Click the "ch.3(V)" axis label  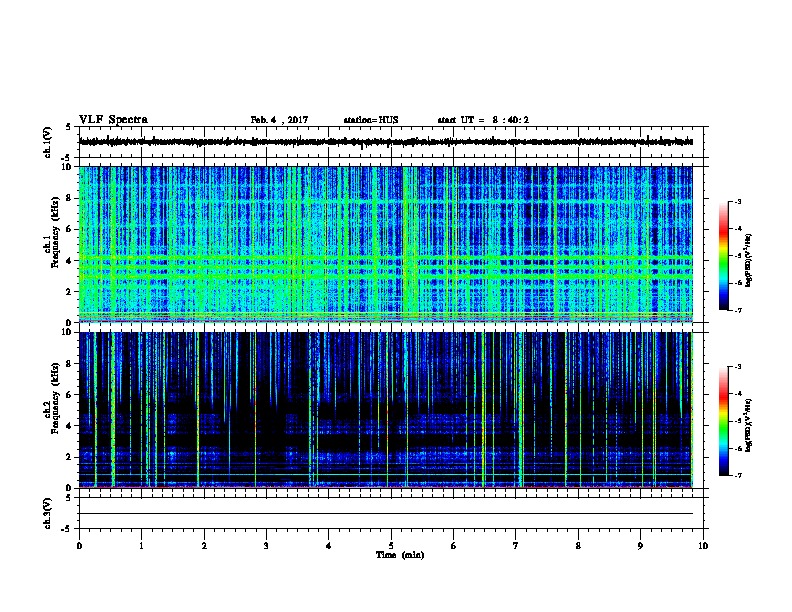47,513
